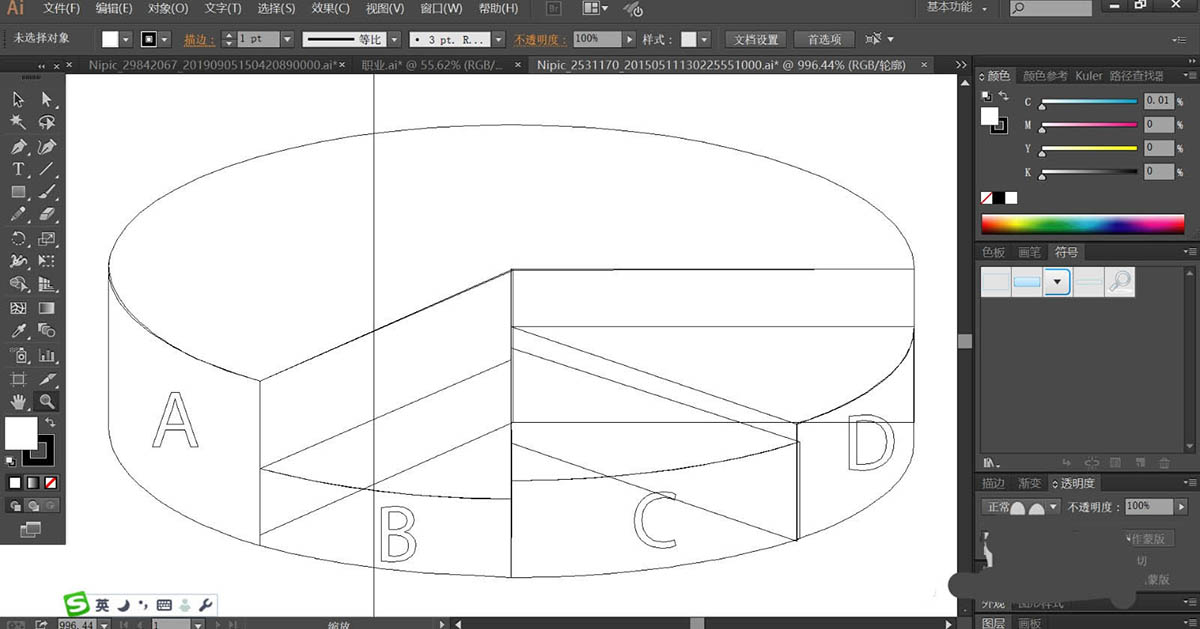Select the Pen tool
Image resolution: width=1200 pixels, height=629 pixels.
click(x=18, y=146)
